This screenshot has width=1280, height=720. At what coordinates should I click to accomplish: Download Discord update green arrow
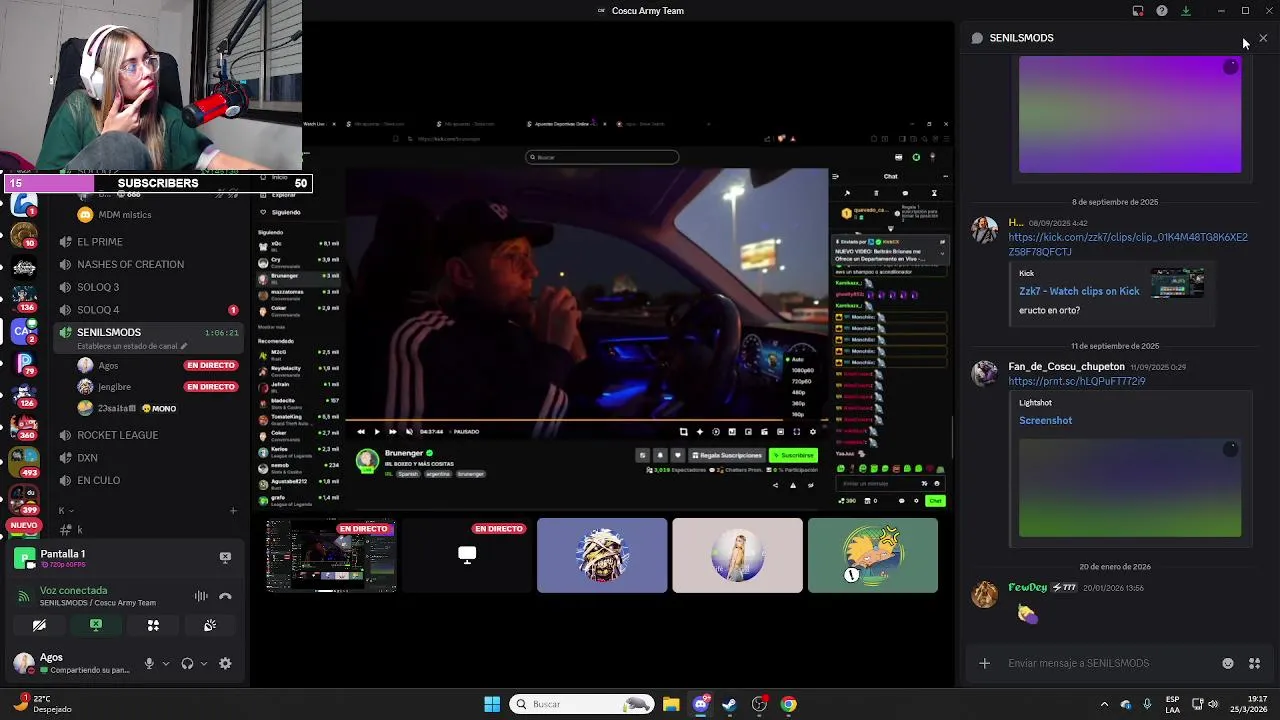(x=1186, y=11)
